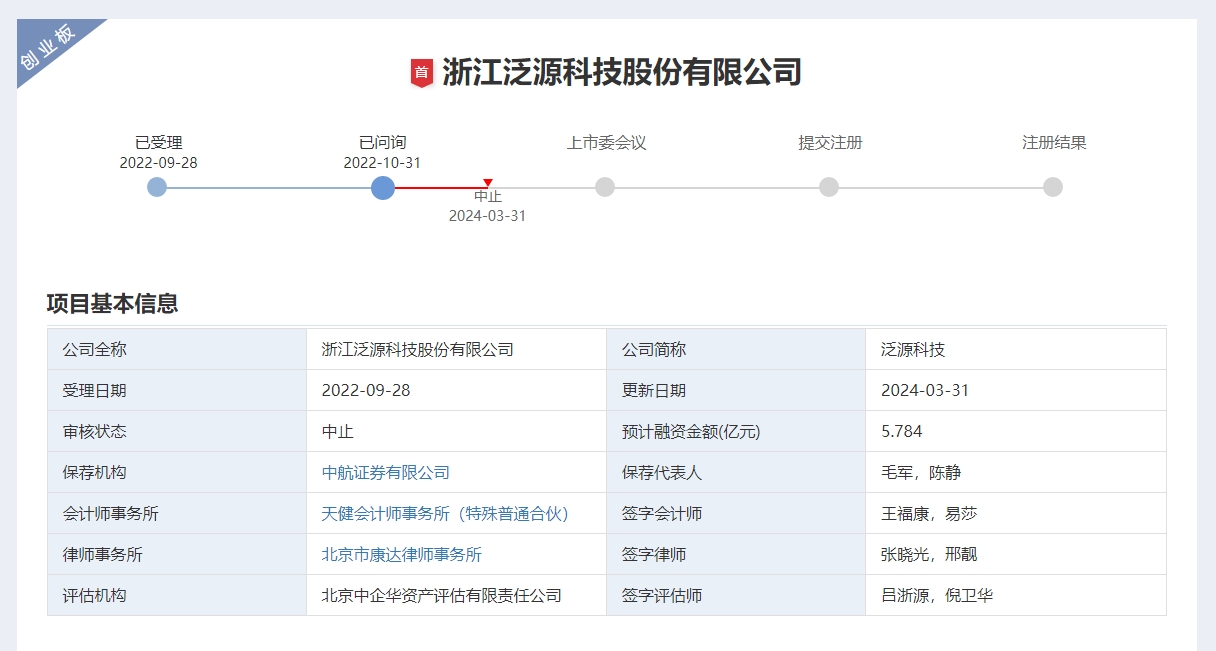Select the 提交注册 timeline node

829,187
